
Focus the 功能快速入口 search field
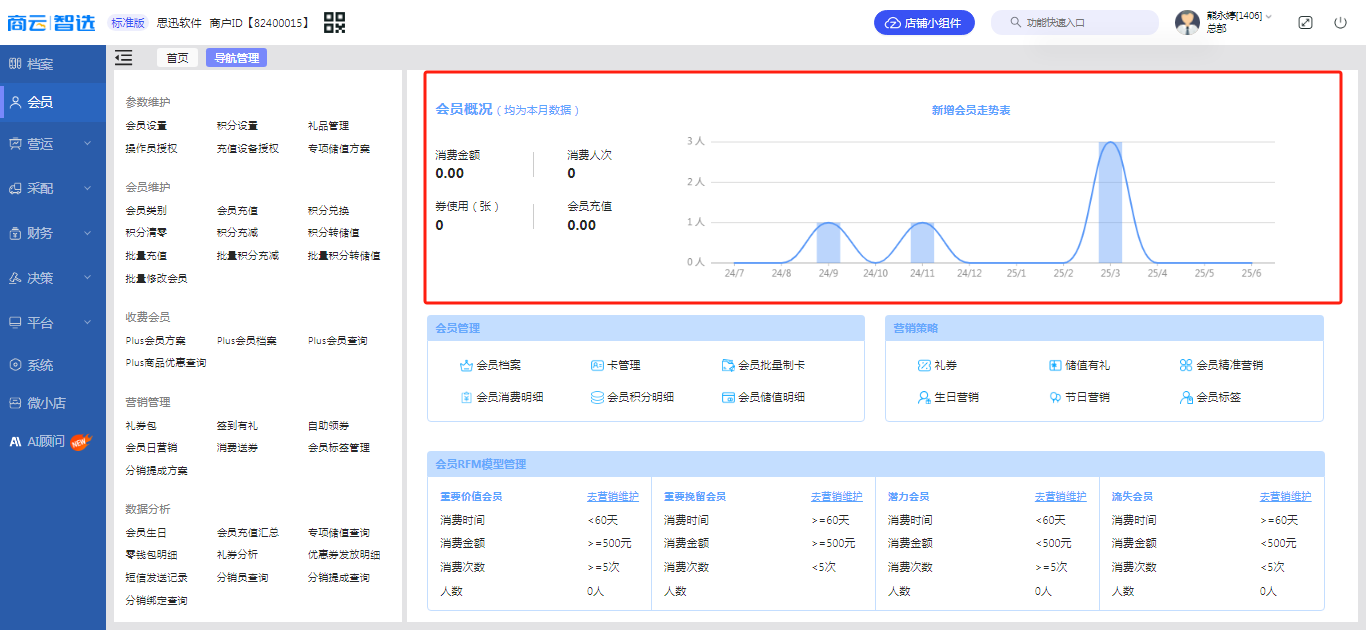(1075, 22)
